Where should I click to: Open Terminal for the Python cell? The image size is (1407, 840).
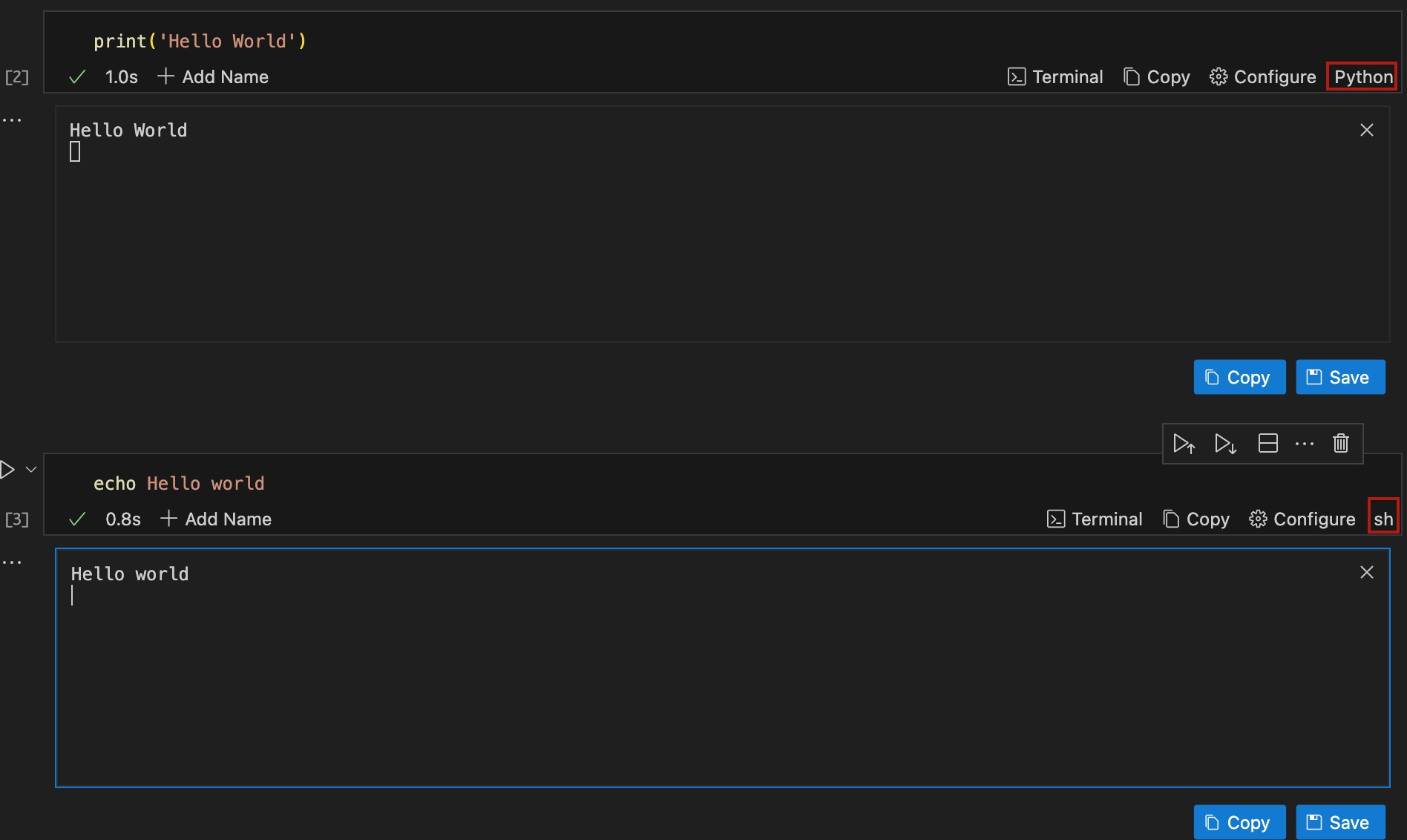1055,77
